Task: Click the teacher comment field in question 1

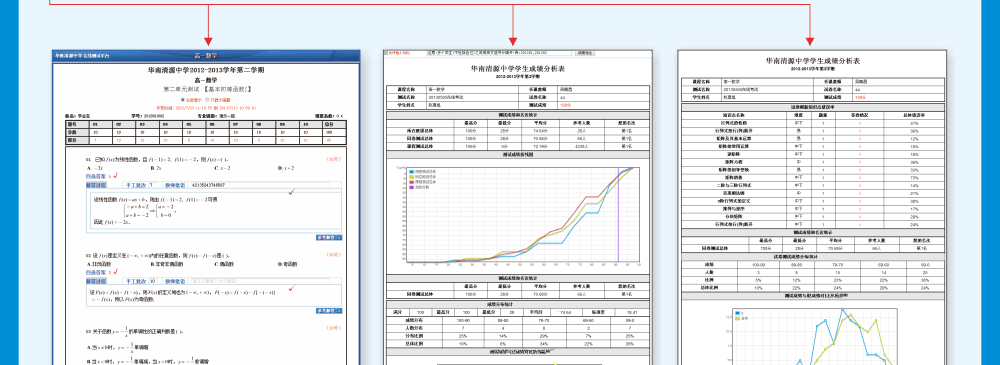Action: [x=258, y=185]
